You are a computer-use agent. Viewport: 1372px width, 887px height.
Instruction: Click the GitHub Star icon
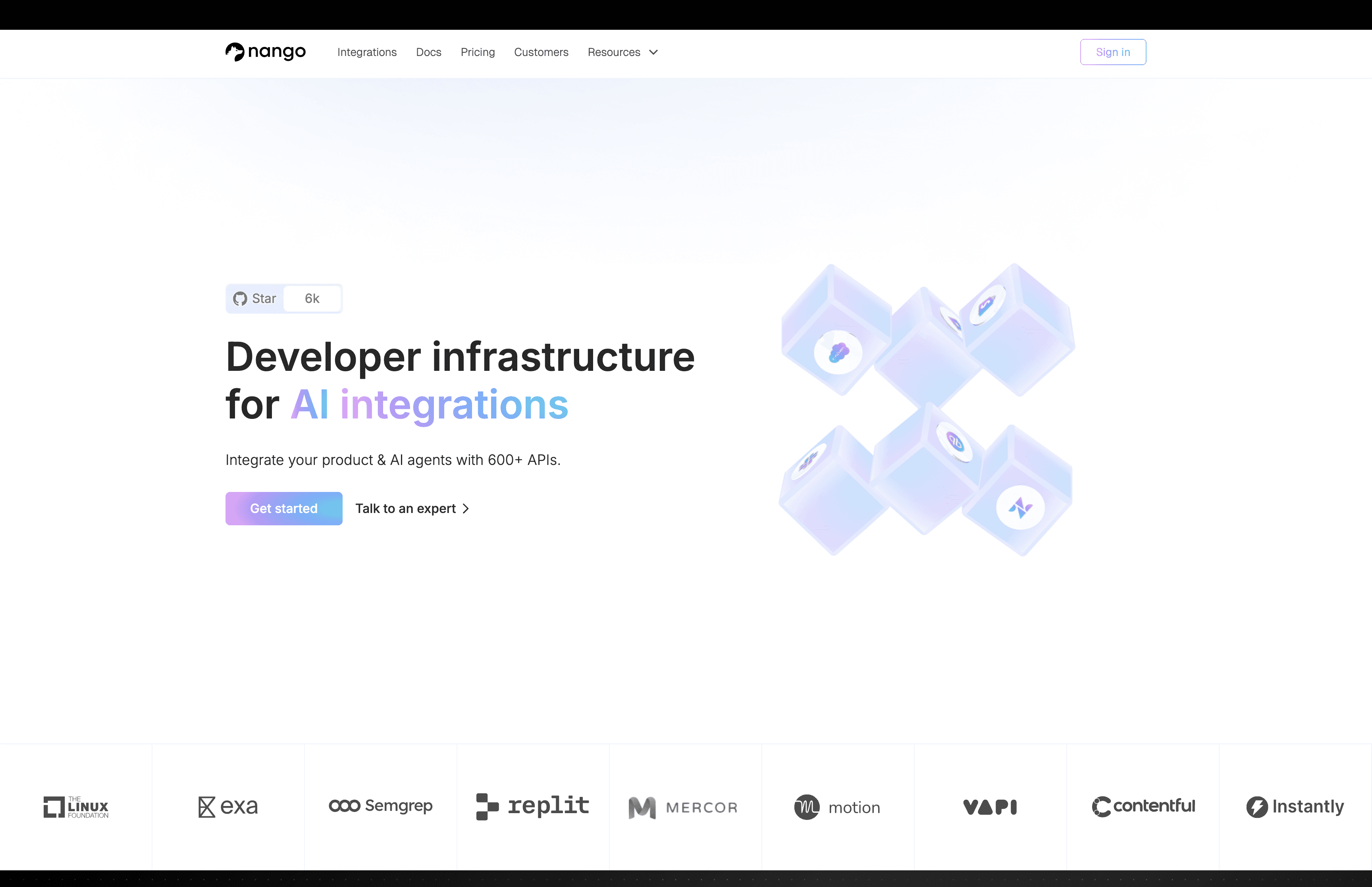pos(240,298)
